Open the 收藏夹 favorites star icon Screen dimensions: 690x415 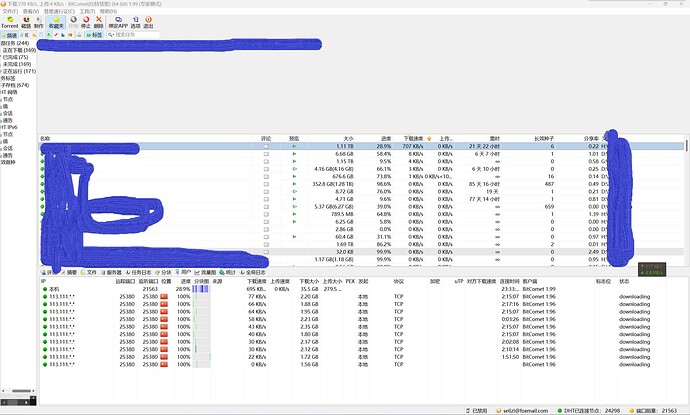(56, 22)
